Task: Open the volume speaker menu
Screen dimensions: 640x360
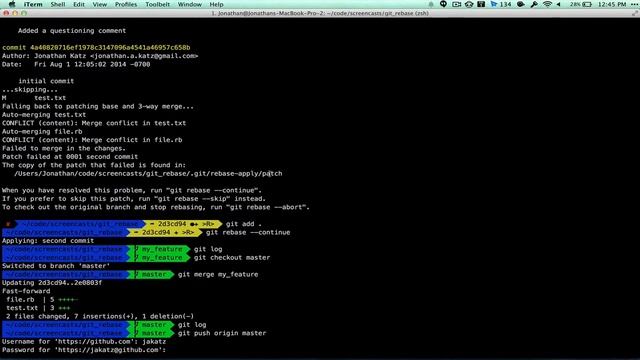Action: pos(558,4)
